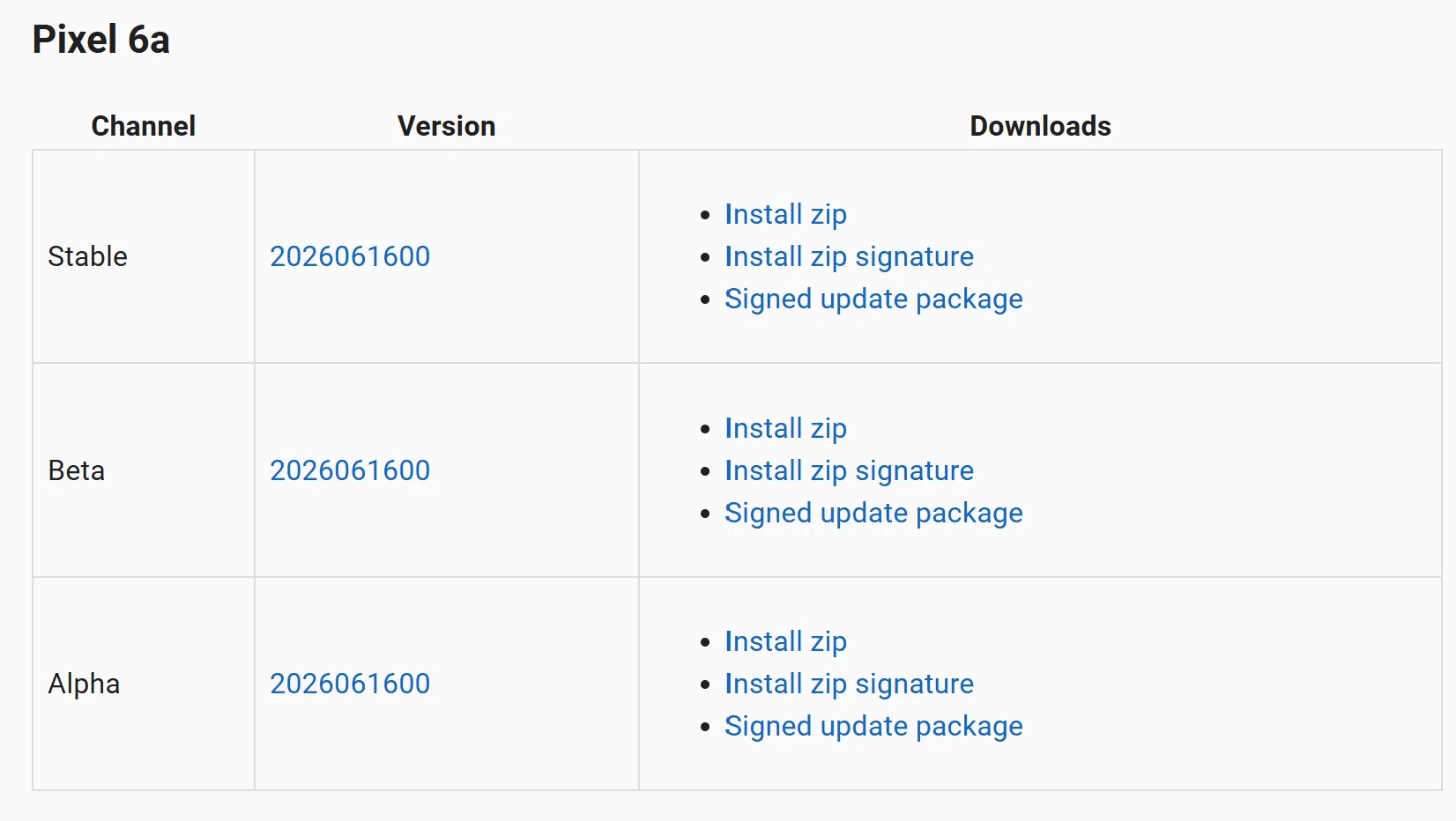Open the Alpha channel version 2026061600 link
The width and height of the screenshot is (1456, 821).
click(350, 684)
